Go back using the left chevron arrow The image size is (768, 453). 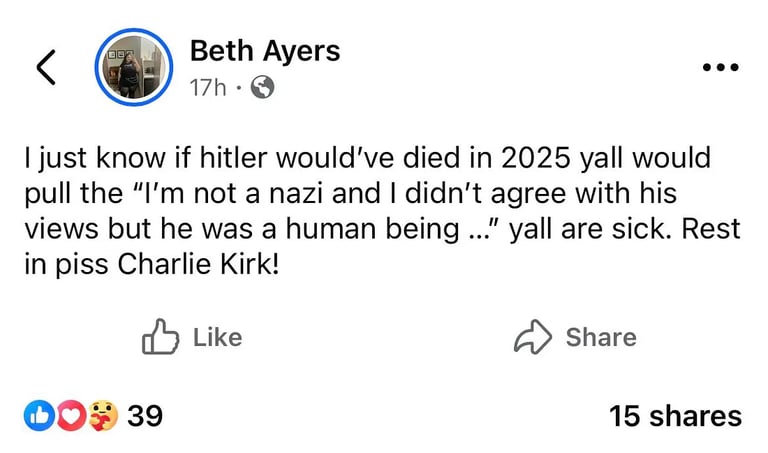(x=45, y=66)
